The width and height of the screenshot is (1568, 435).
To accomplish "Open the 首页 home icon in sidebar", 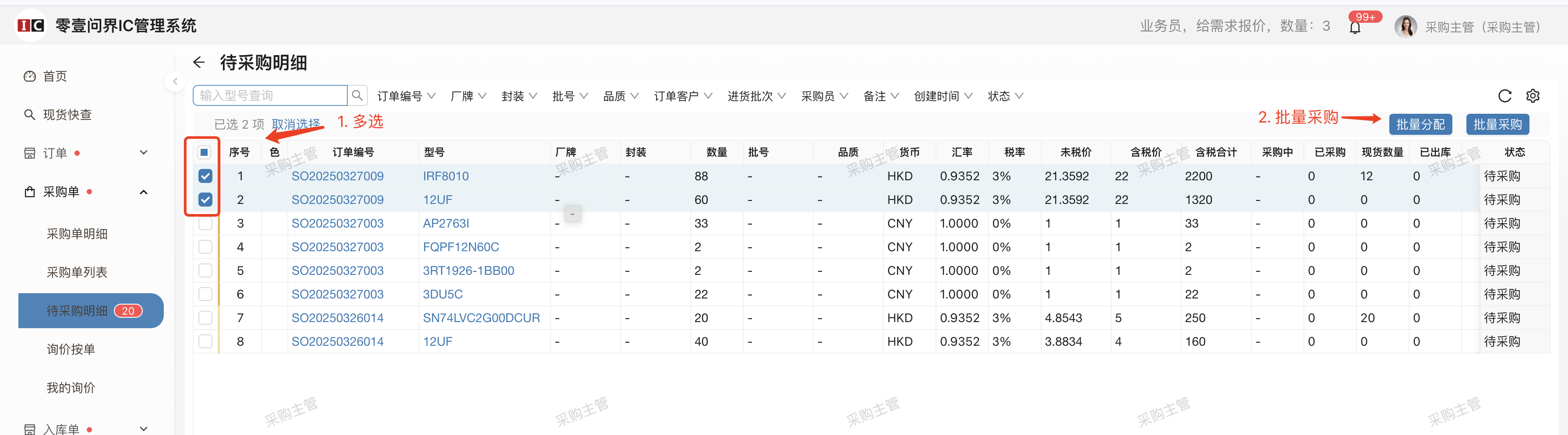I will click(29, 76).
